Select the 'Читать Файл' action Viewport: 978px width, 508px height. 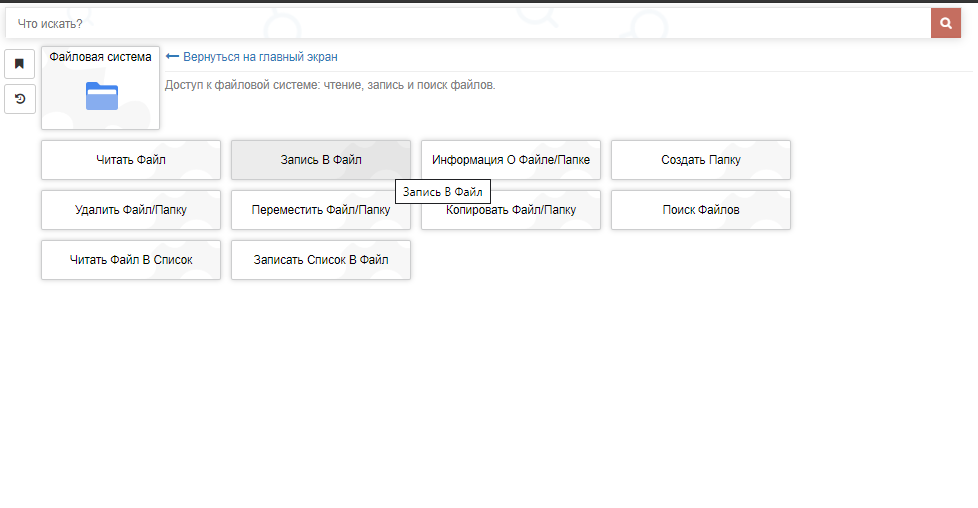[131, 160]
